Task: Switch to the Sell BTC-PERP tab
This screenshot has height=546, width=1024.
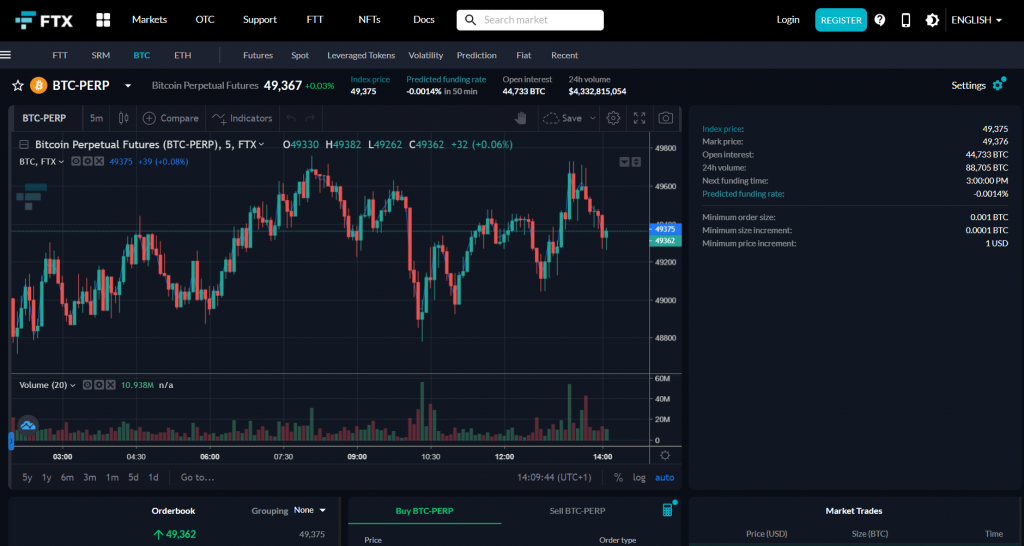Action: tap(577, 511)
